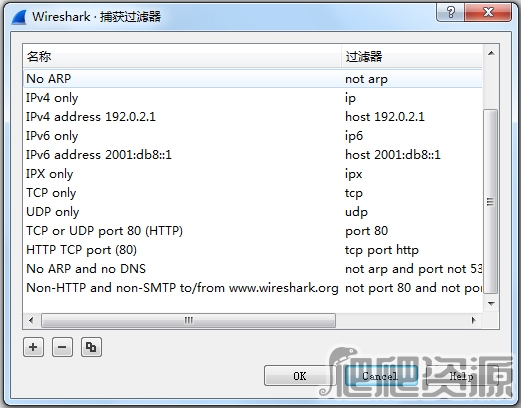Click the OK button
The height and width of the screenshot is (408, 521).
coord(299,376)
